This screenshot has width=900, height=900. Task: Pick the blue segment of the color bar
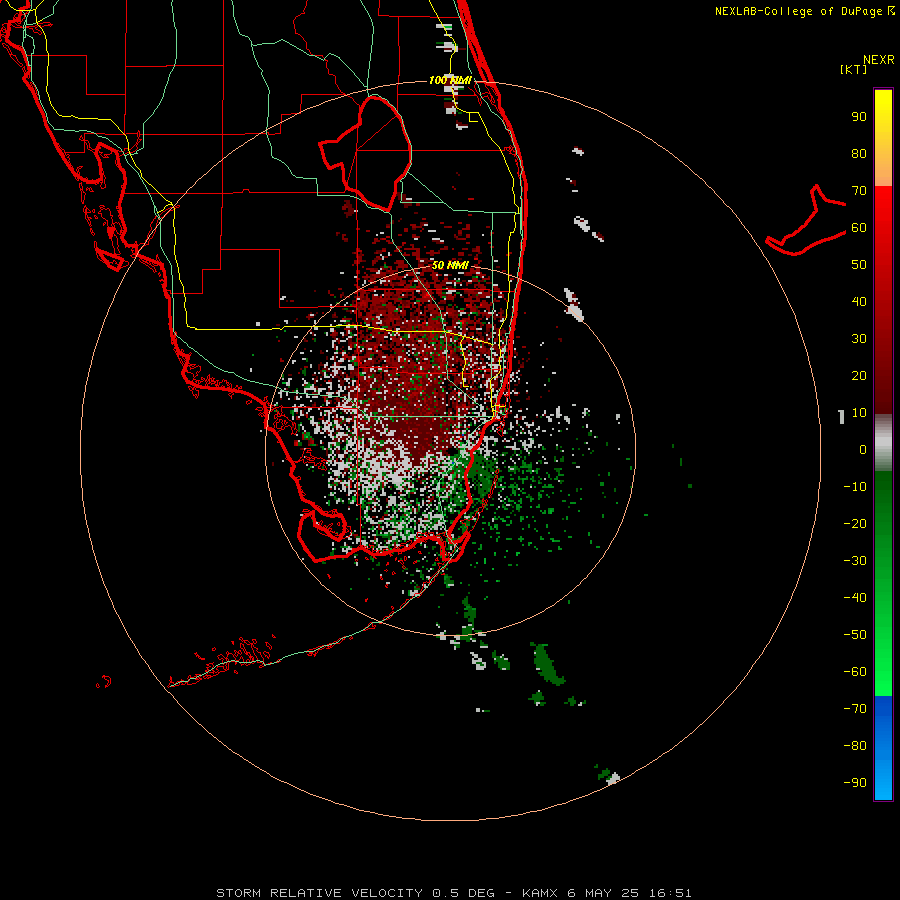tap(883, 747)
